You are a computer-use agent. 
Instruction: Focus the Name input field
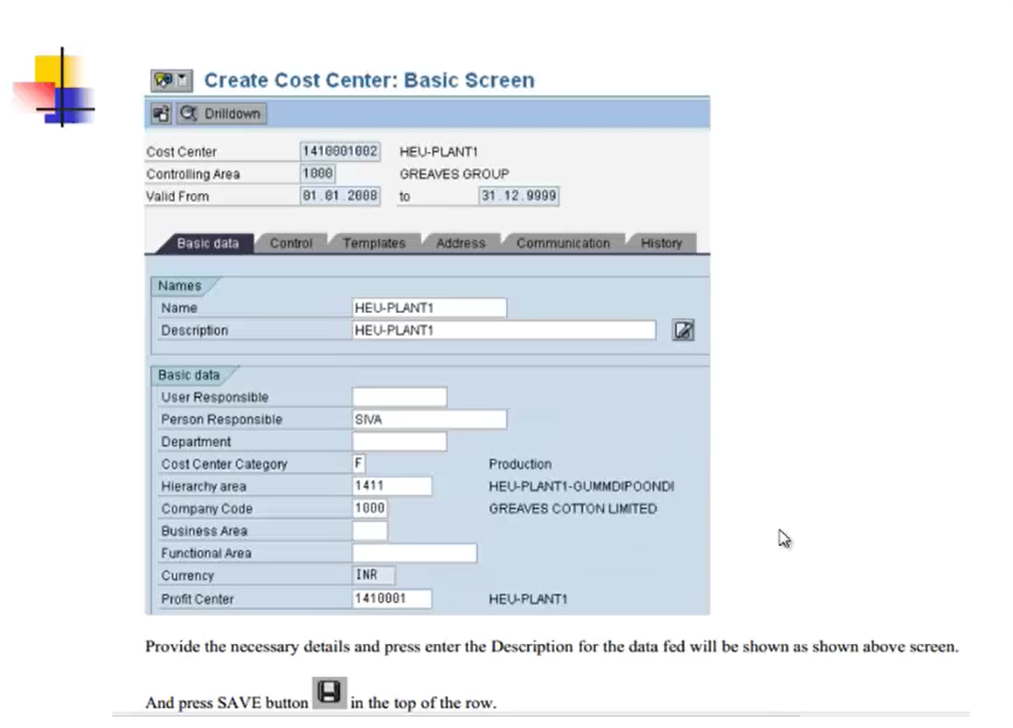[430, 308]
